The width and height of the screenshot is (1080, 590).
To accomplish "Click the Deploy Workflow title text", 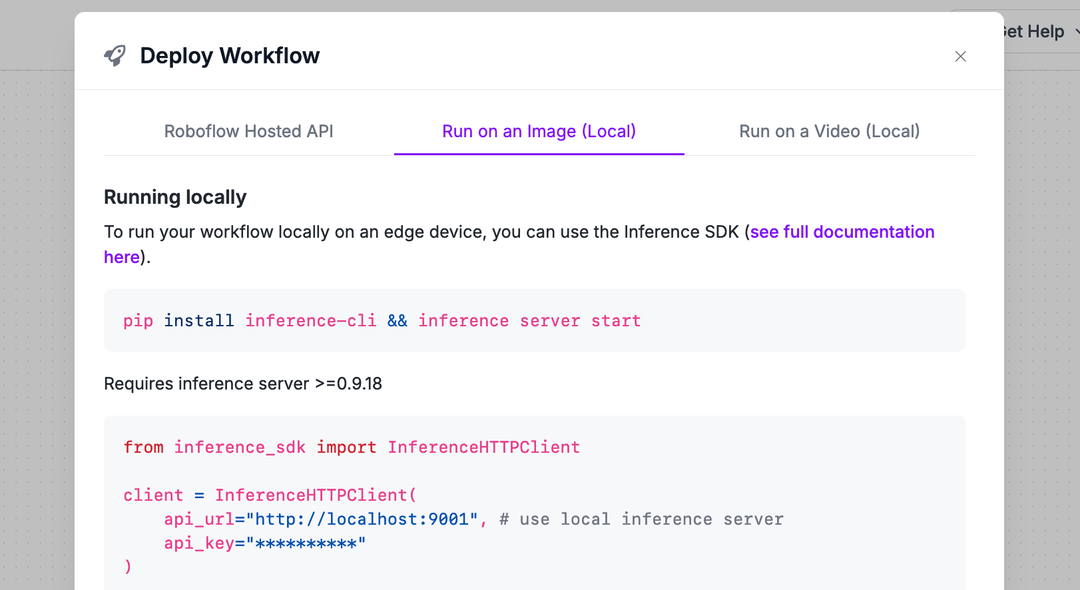I will [229, 56].
